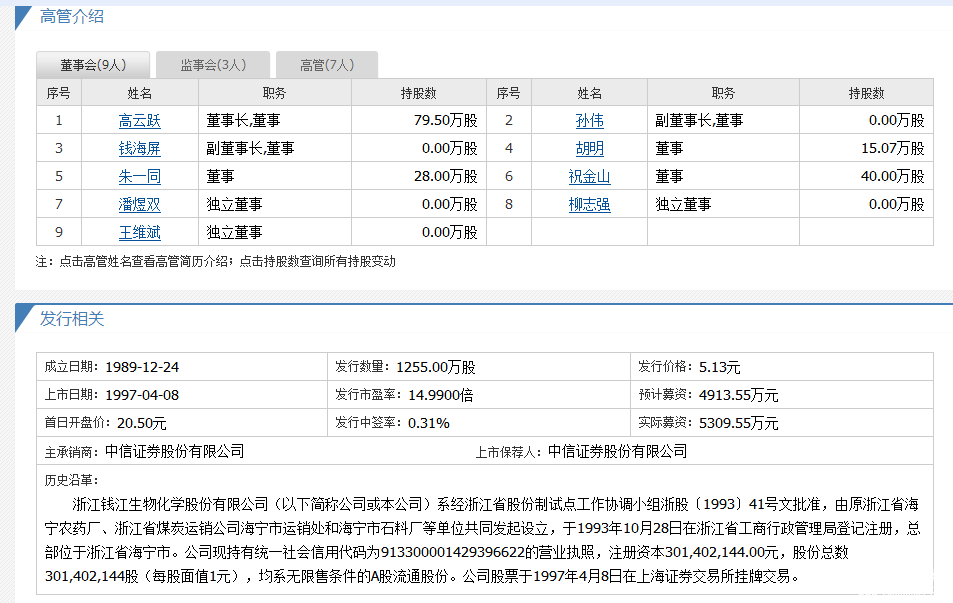Image resolution: width=953 pixels, height=603 pixels.
Task: Click the 发行数量 1255.00万股 cell
Action: (x=479, y=367)
